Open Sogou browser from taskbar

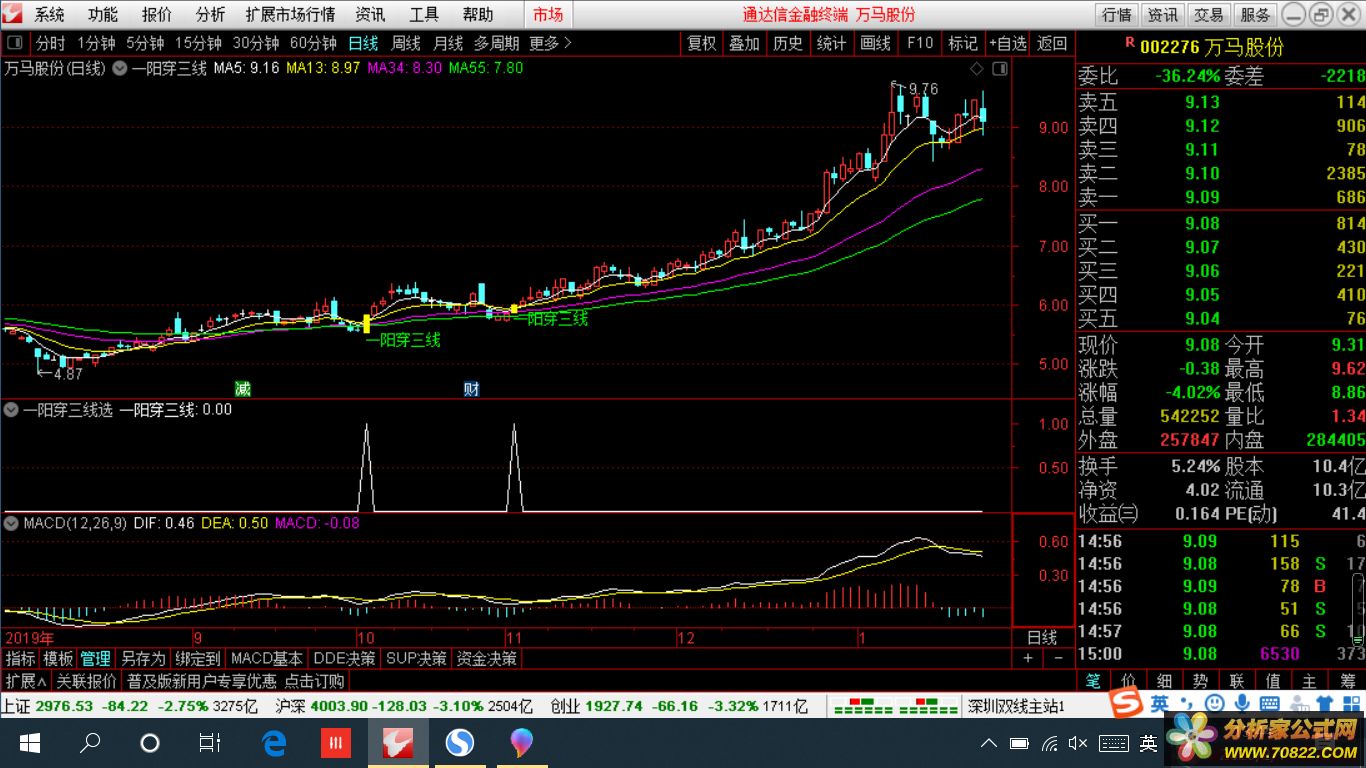(460, 743)
